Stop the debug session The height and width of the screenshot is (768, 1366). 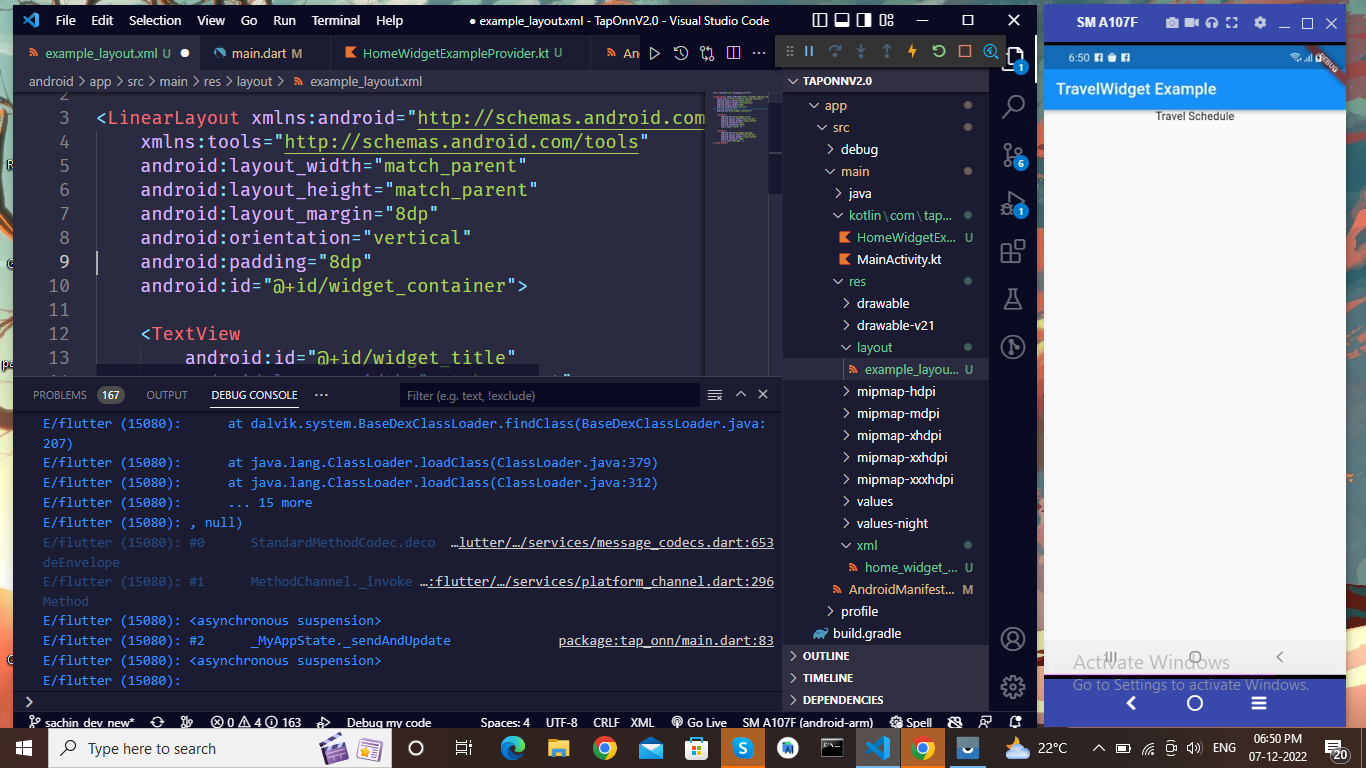click(964, 51)
